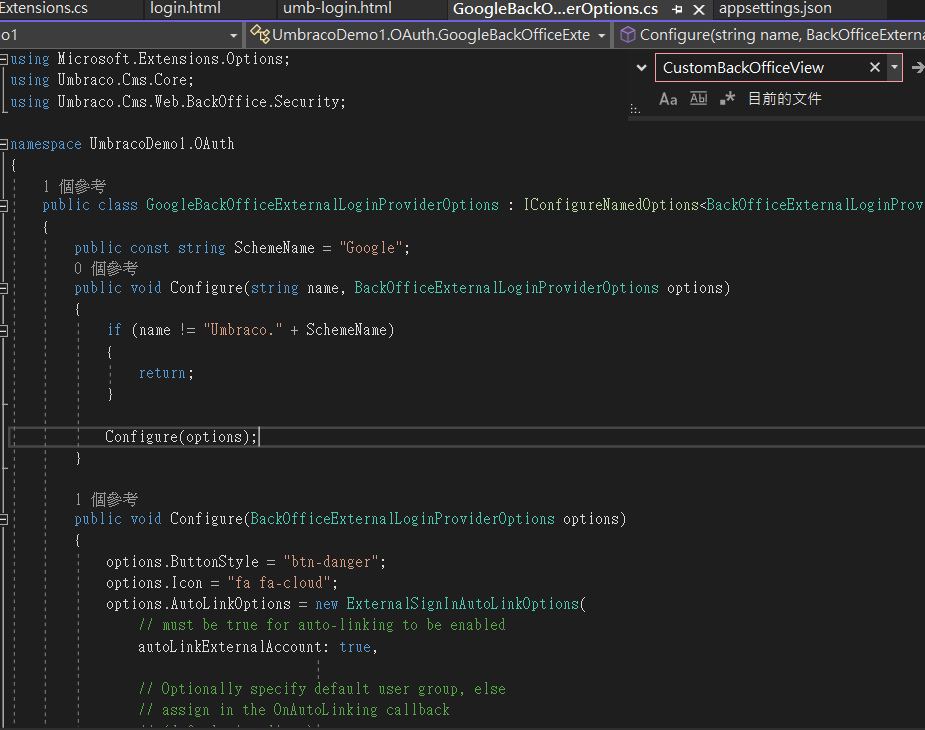Collapse Configure(string name, ...) method

4,289
